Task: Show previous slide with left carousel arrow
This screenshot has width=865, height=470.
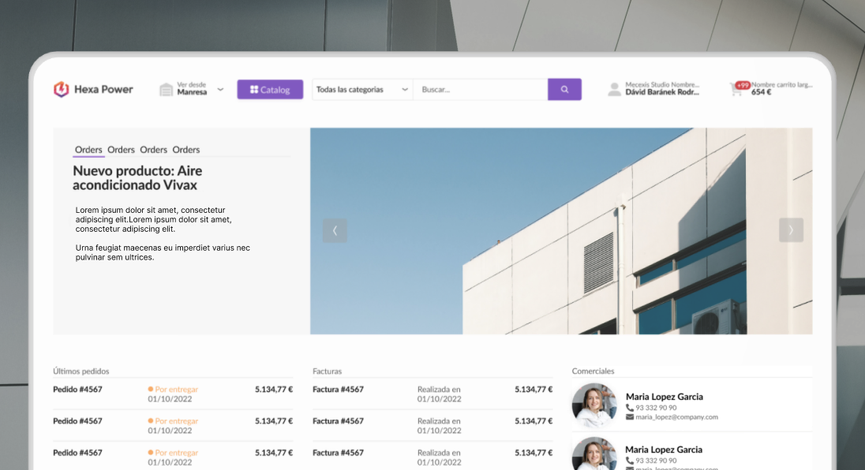Action: pyautogui.click(x=335, y=231)
